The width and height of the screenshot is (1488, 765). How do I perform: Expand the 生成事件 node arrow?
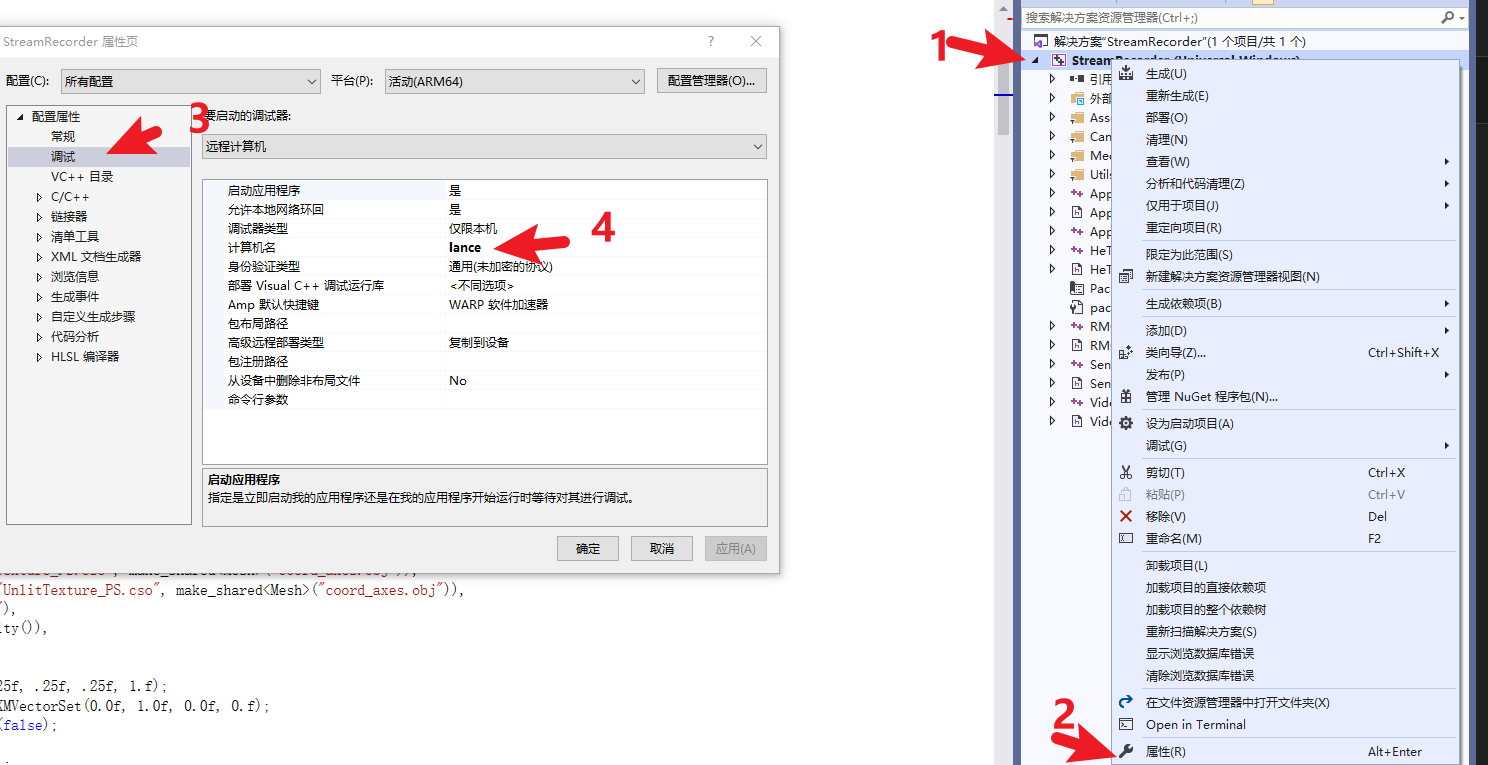tap(39, 297)
